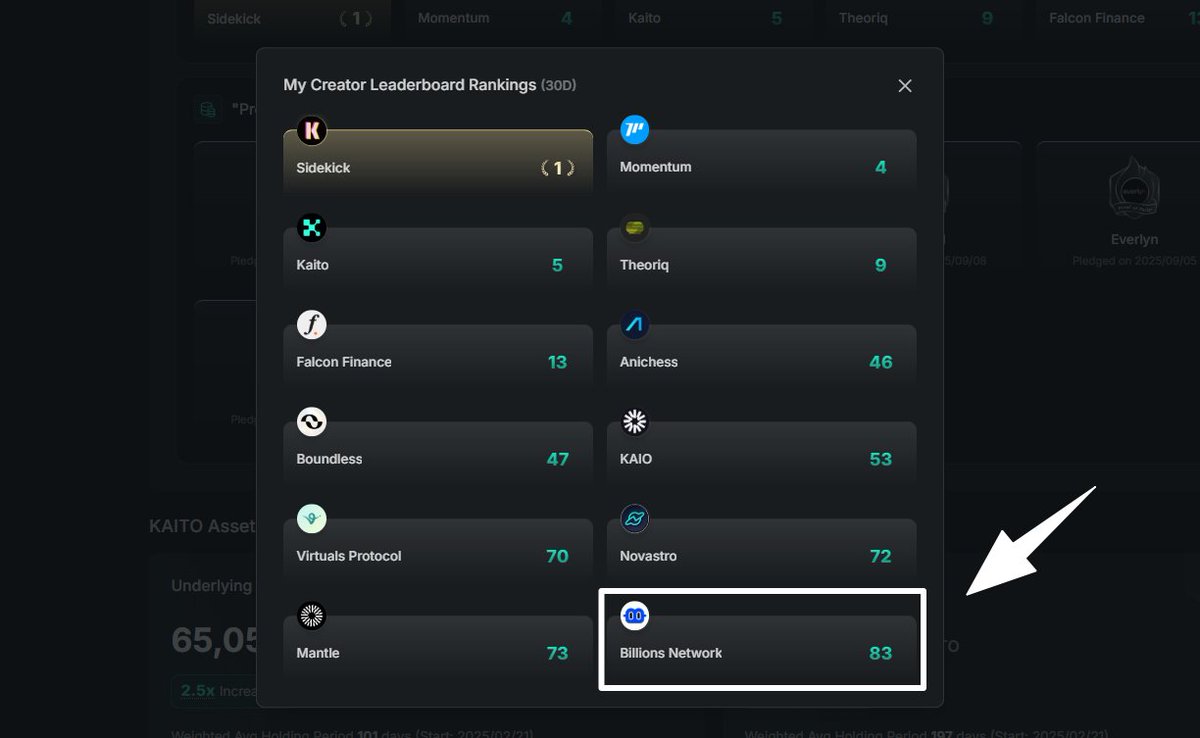The image size is (1200, 738).
Task: Click the Mantle logo icon
Action: tap(312, 615)
